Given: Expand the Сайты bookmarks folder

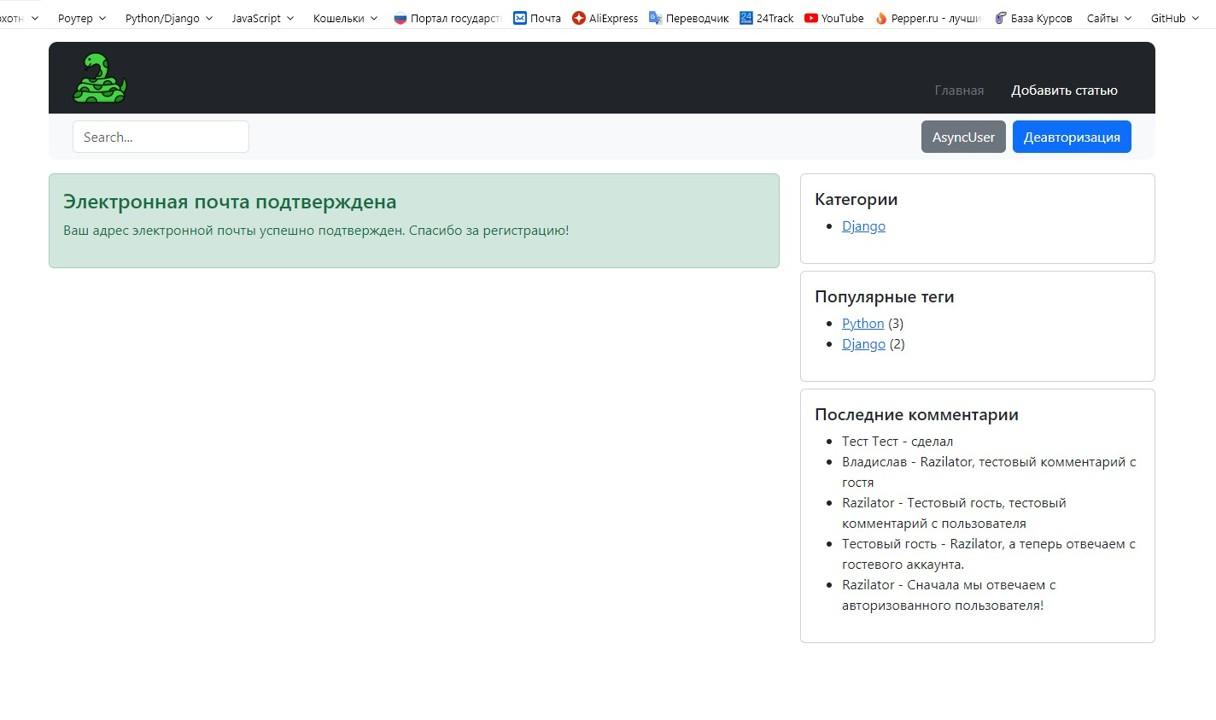Looking at the screenshot, I should 1110,18.
